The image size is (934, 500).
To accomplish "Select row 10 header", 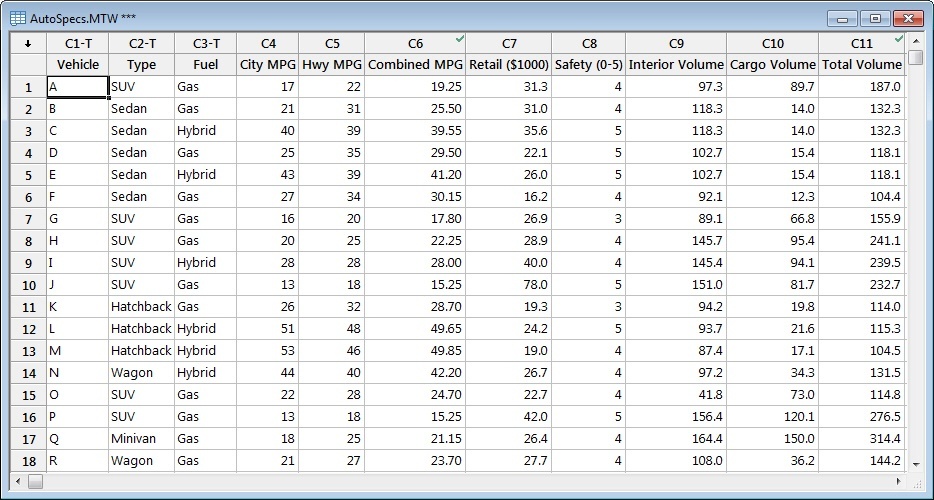I will click(28, 285).
